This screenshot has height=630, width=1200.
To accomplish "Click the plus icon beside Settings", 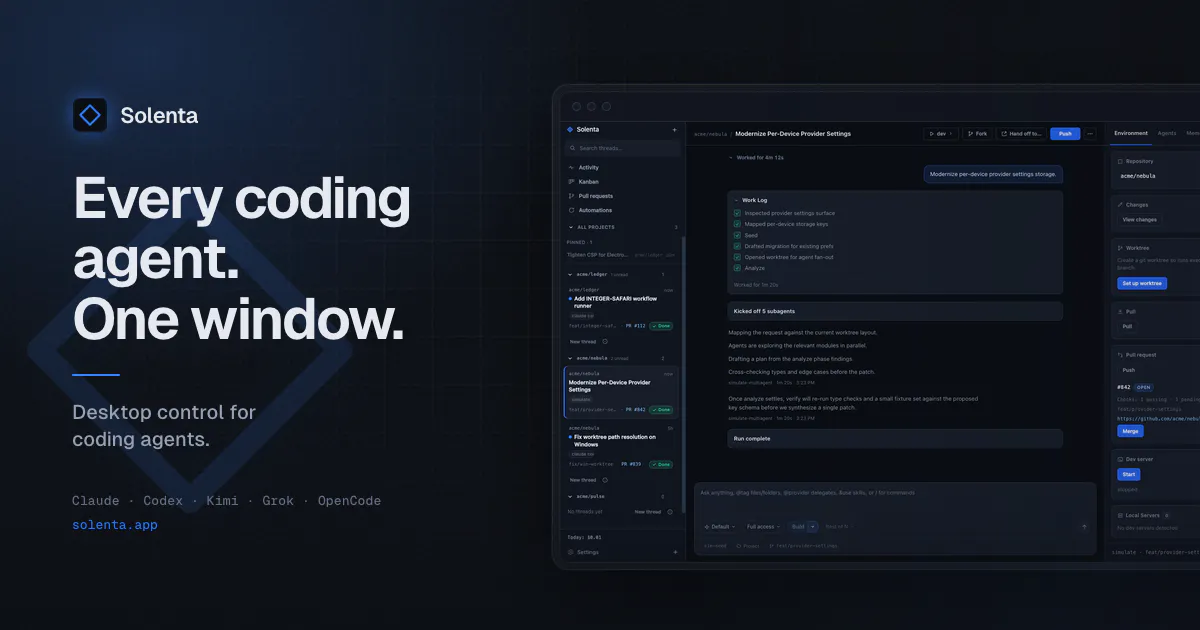I will [x=674, y=552].
